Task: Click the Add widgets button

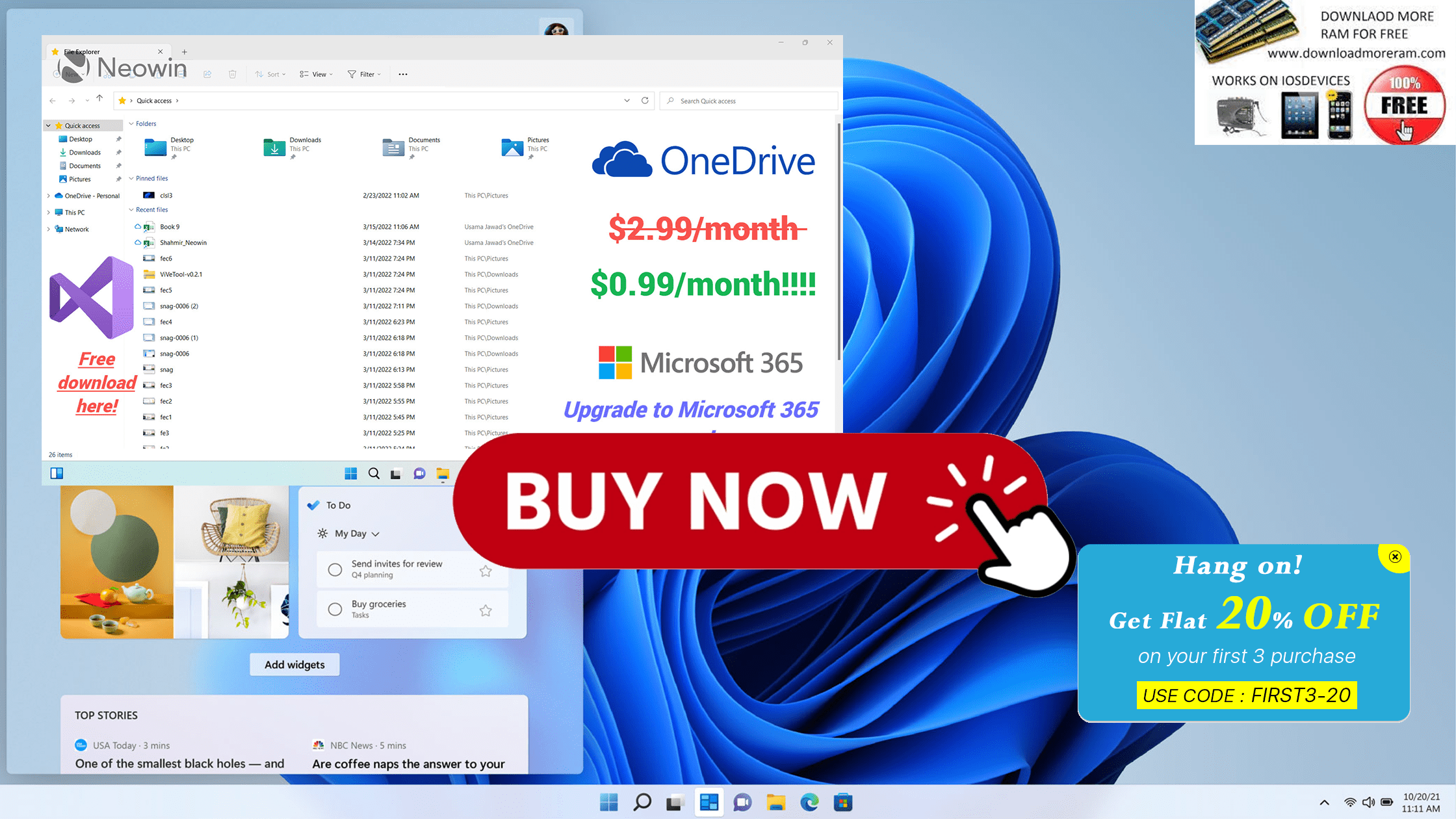Action: click(294, 664)
